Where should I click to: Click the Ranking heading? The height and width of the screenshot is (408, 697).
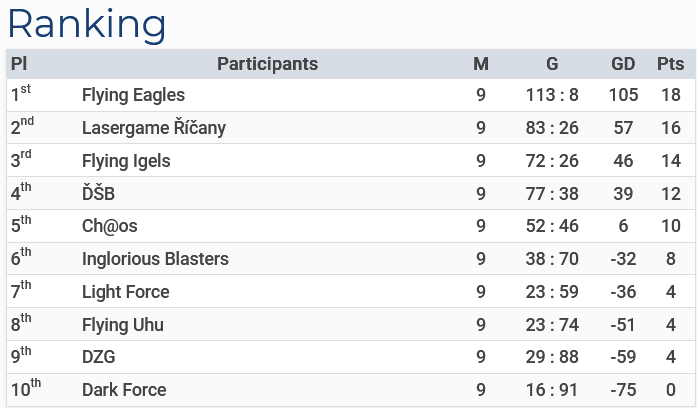click(87, 24)
